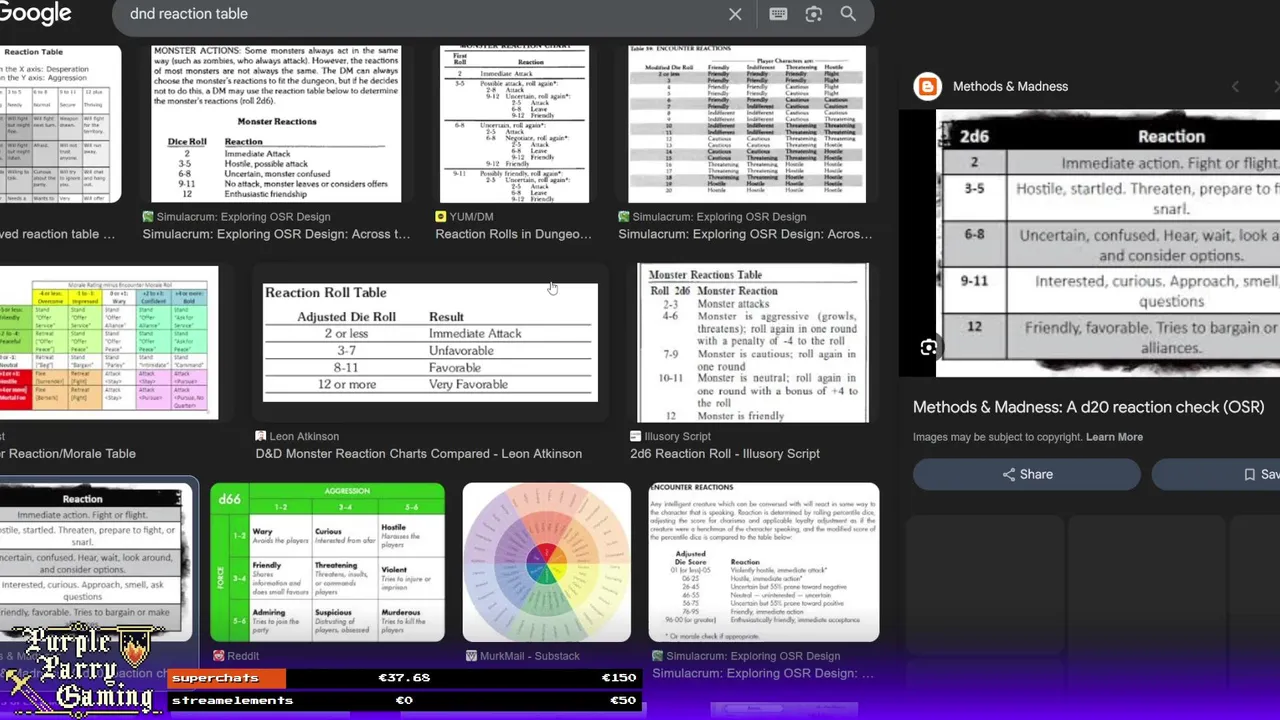Click the Learn More copyright link

(x=1114, y=437)
